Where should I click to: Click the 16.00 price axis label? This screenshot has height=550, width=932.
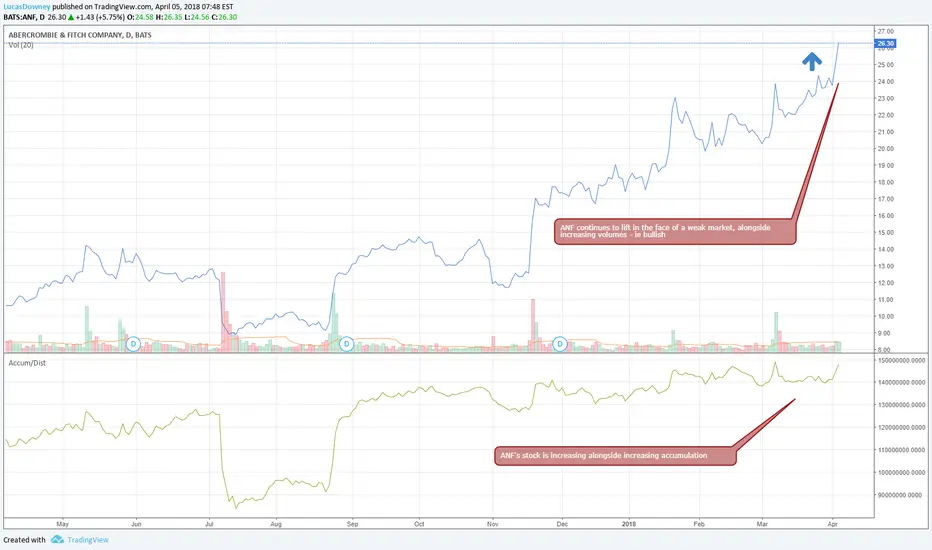pos(886,216)
